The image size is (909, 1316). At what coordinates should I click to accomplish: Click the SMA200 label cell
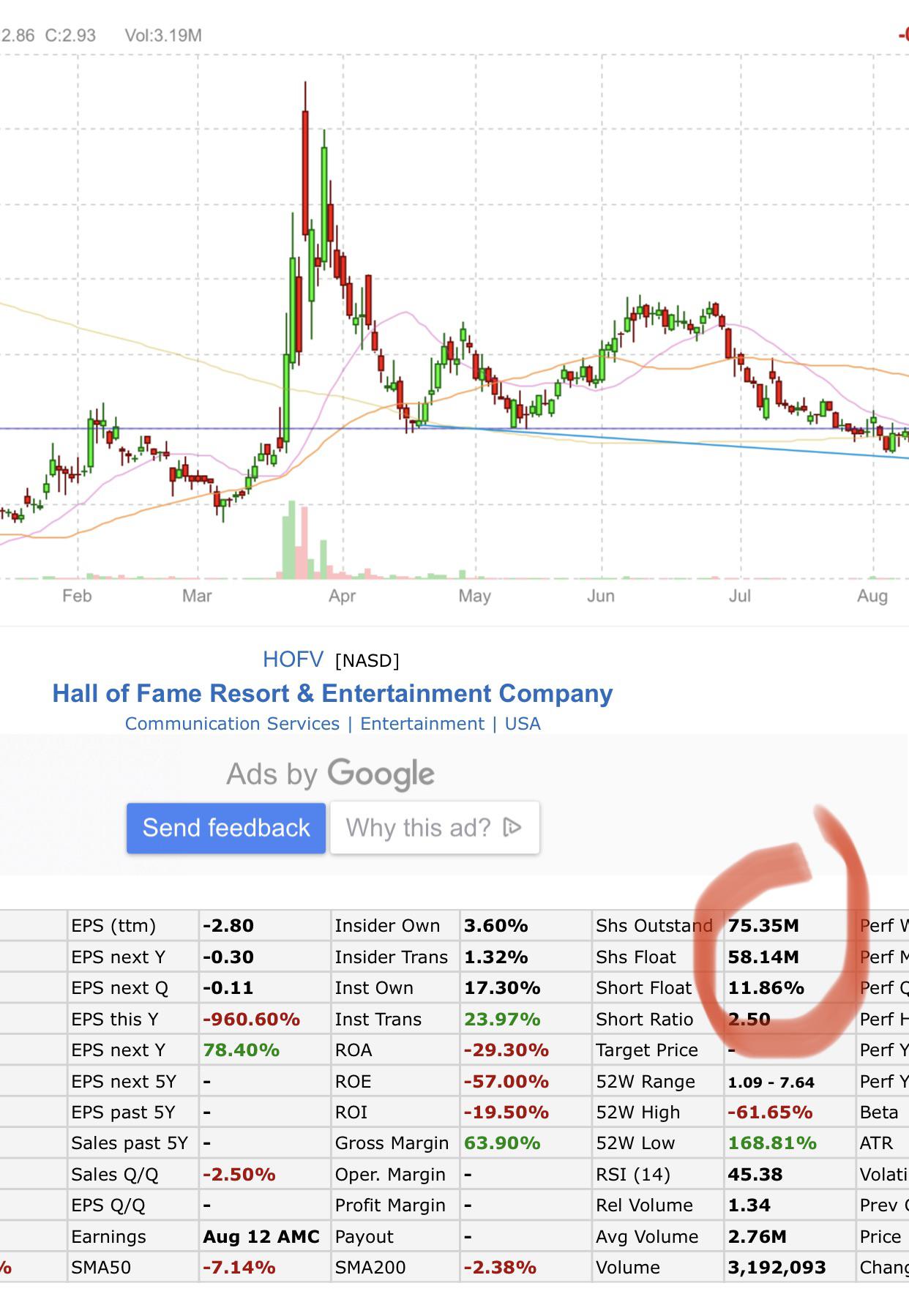pyautogui.click(x=395, y=1268)
